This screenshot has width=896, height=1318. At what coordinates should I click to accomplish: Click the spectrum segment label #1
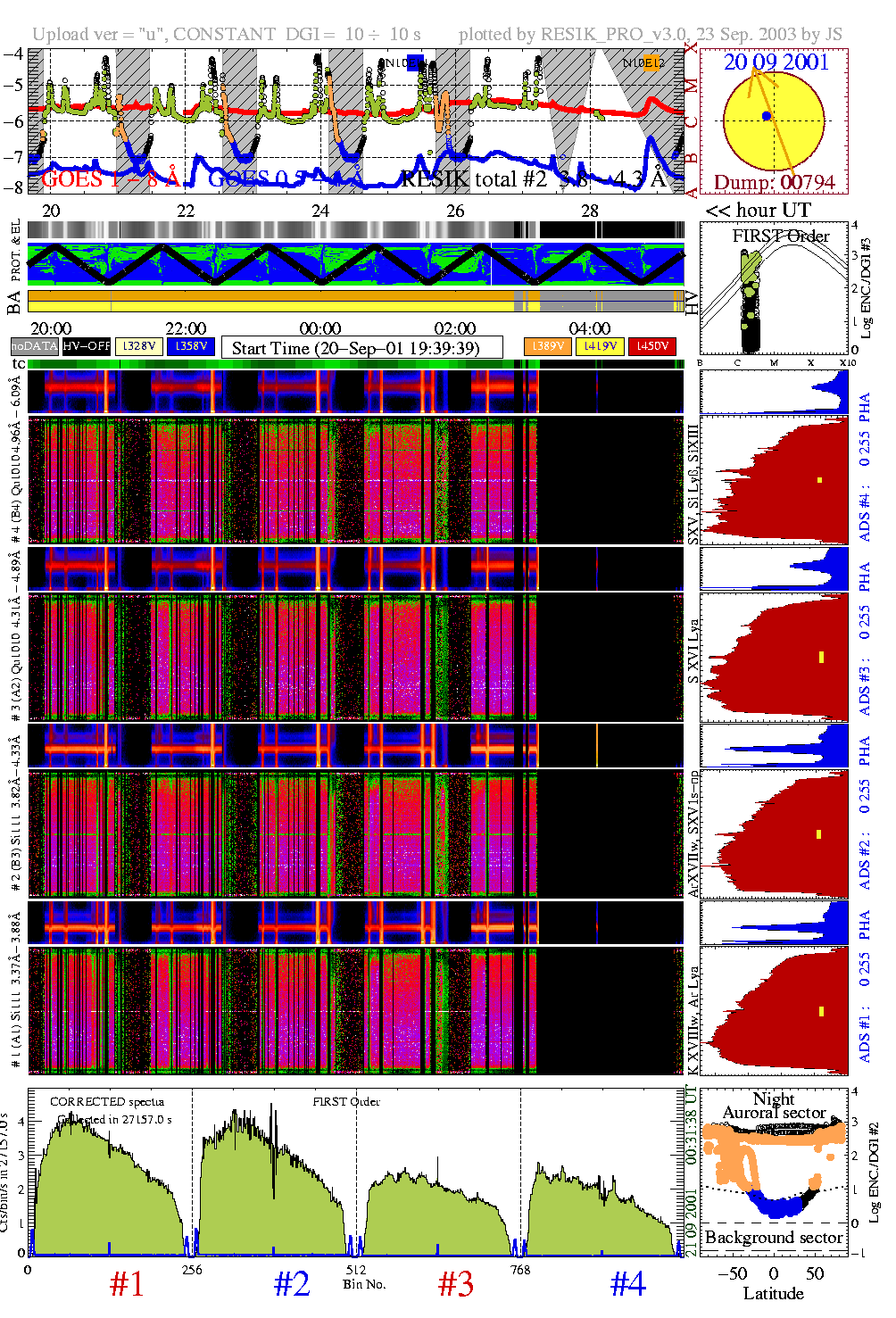click(126, 1284)
